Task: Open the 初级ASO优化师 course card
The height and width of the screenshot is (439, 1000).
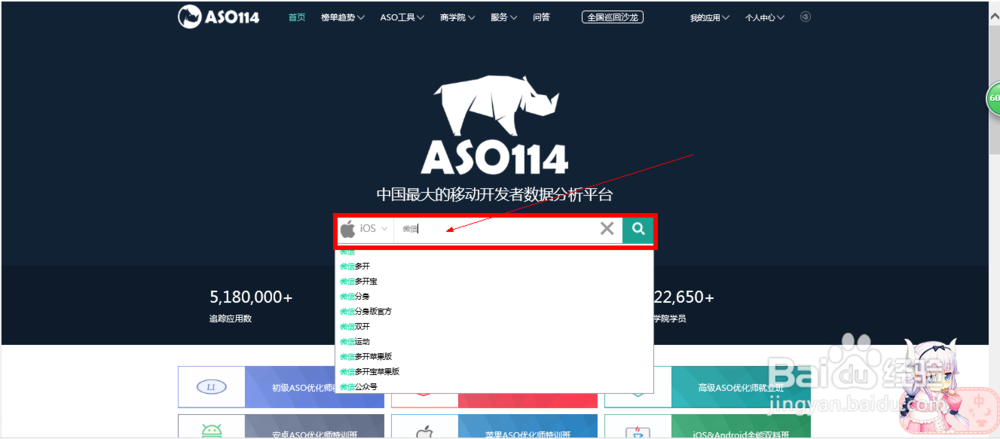Action: 281,387
